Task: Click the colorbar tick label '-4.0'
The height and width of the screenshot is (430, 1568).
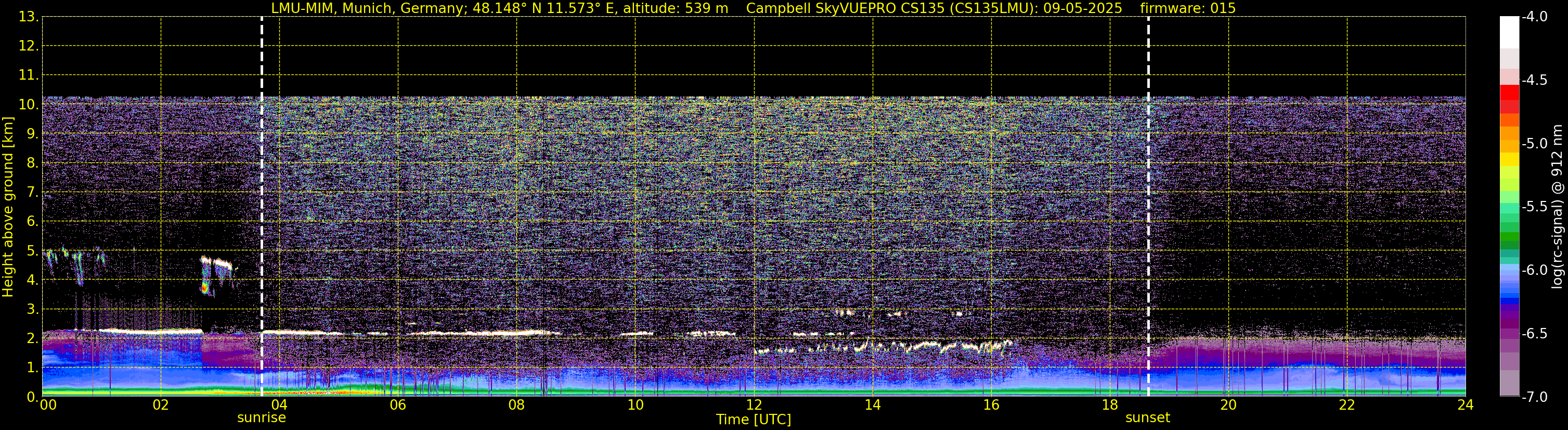Action: click(x=1534, y=17)
